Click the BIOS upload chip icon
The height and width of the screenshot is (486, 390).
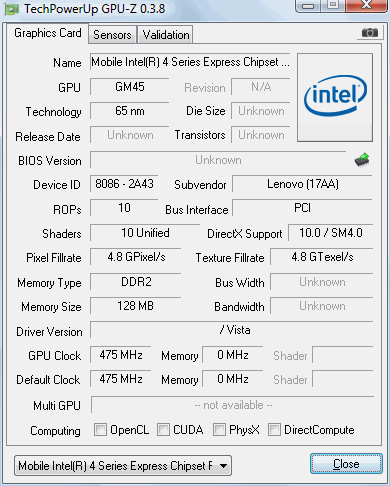click(362, 160)
